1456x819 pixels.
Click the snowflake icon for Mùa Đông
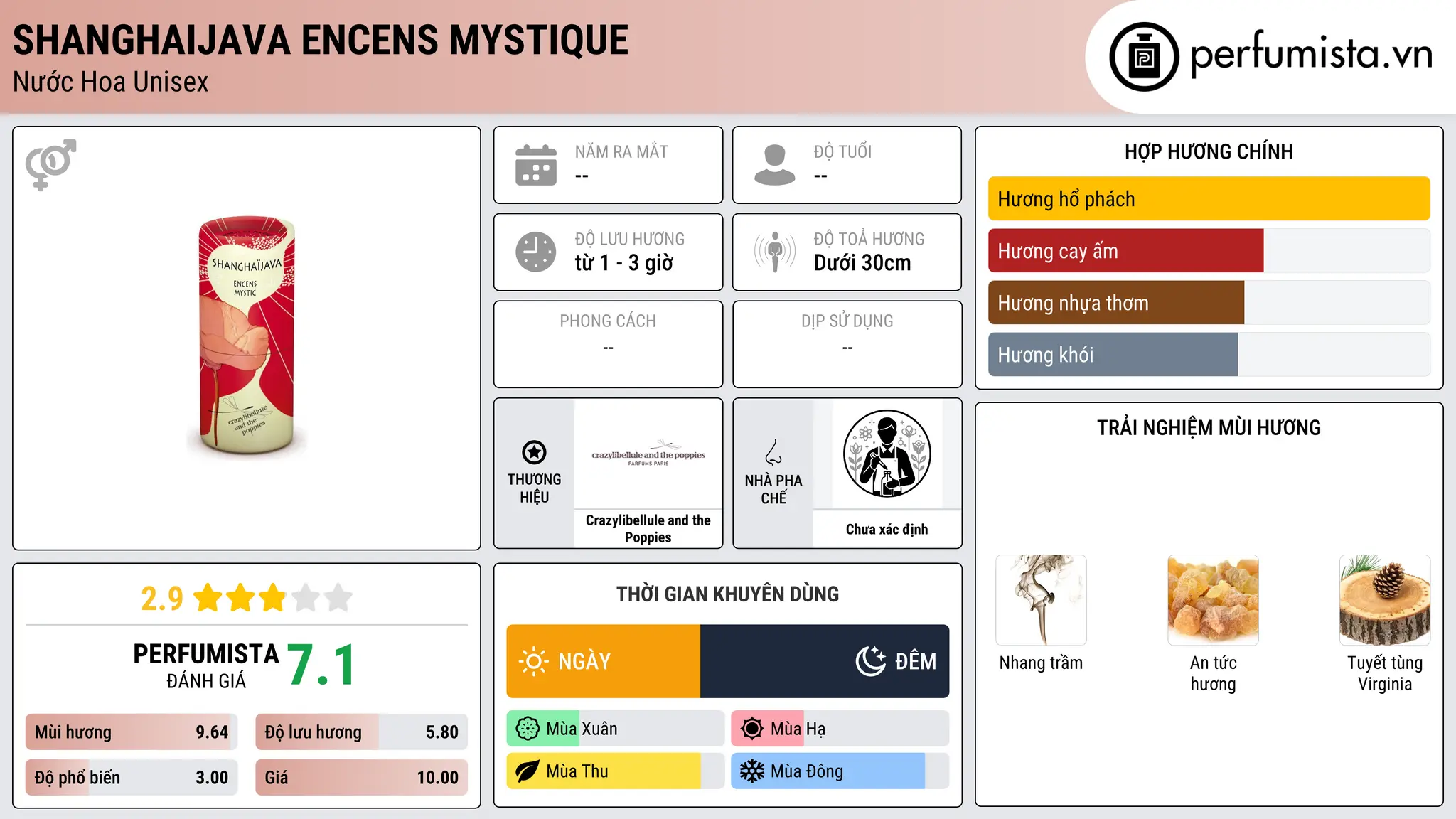752,771
